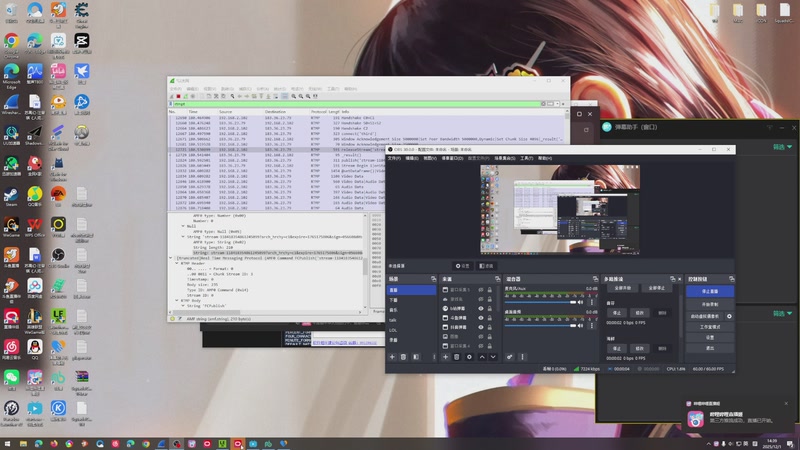Go forward in Wireshark packet history
The height and width of the screenshot is (450, 800).
pyautogui.click(x=247, y=96)
